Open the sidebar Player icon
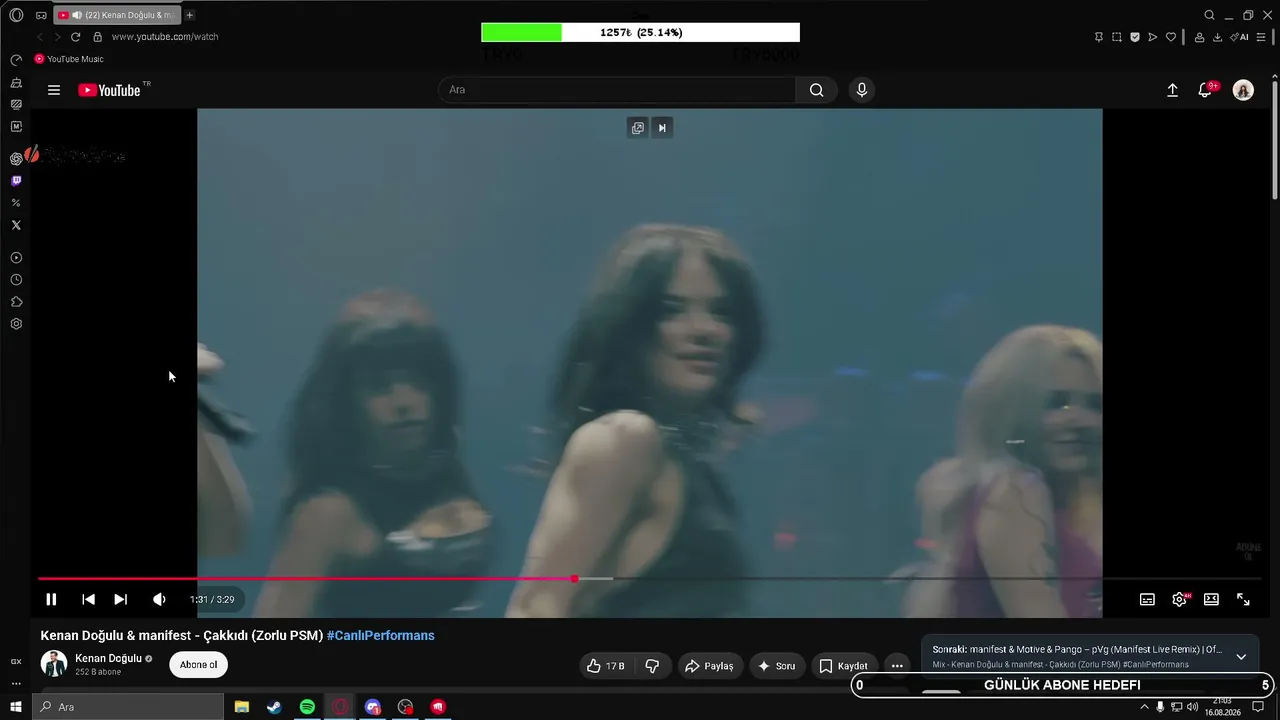The height and width of the screenshot is (720, 1280). [16, 258]
